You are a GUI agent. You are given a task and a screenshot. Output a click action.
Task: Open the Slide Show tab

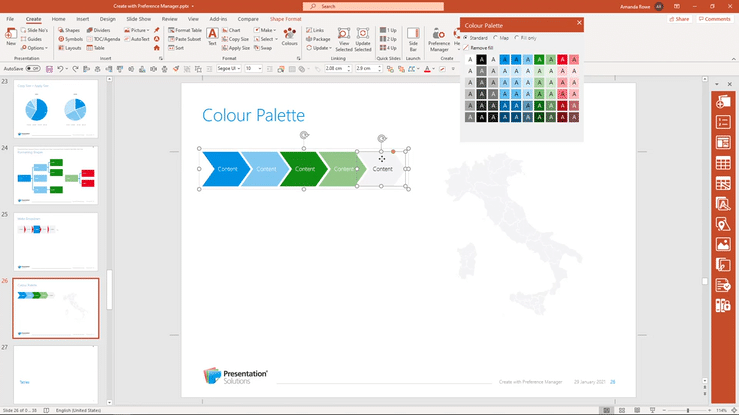click(138, 19)
